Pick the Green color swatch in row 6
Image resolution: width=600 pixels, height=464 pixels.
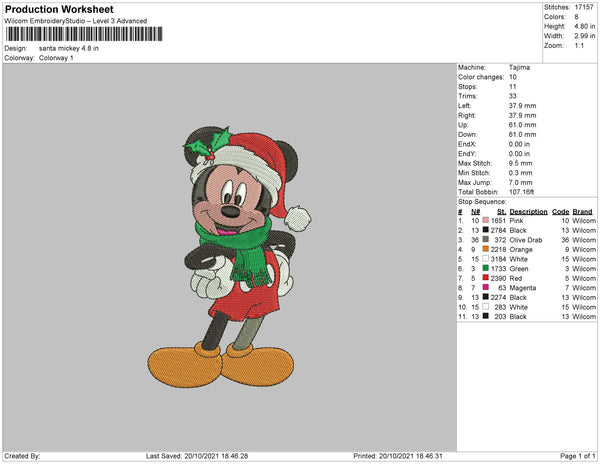(x=486, y=268)
